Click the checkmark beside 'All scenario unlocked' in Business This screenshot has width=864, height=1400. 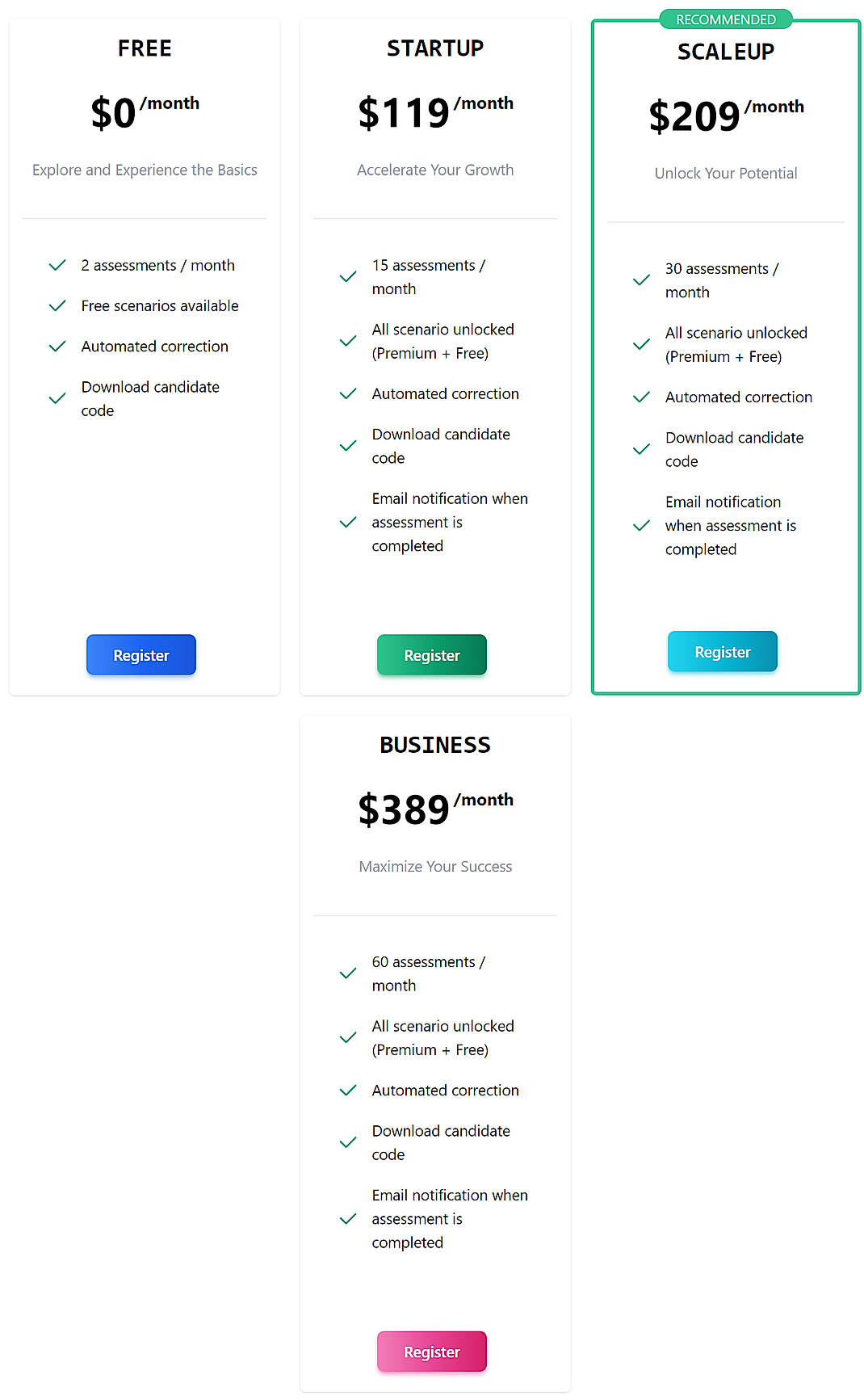click(x=347, y=1038)
